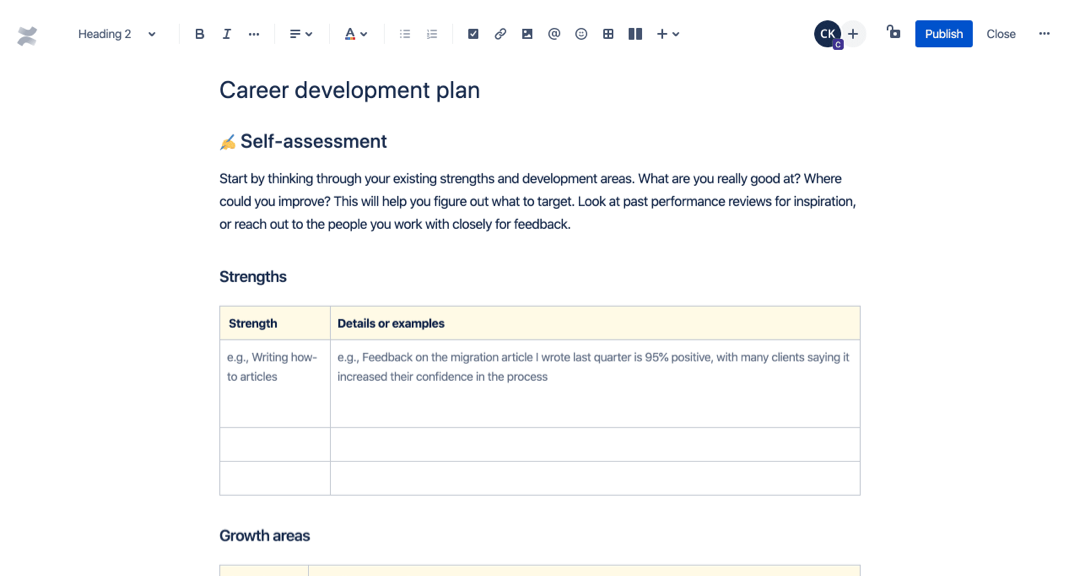Toggle a bulleted list
The image size is (1080, 576).
[x=404, y=33]
